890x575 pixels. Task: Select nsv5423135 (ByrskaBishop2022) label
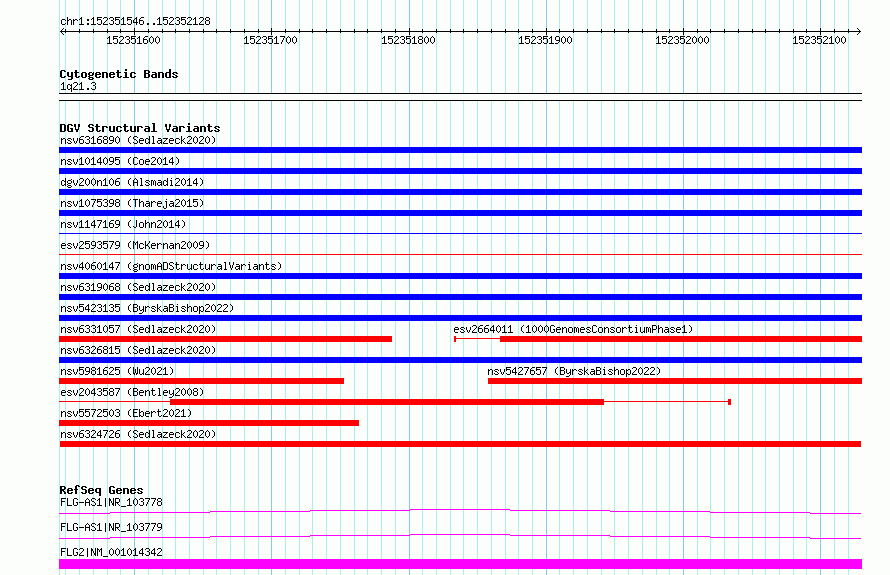click(x=147, y=308)
